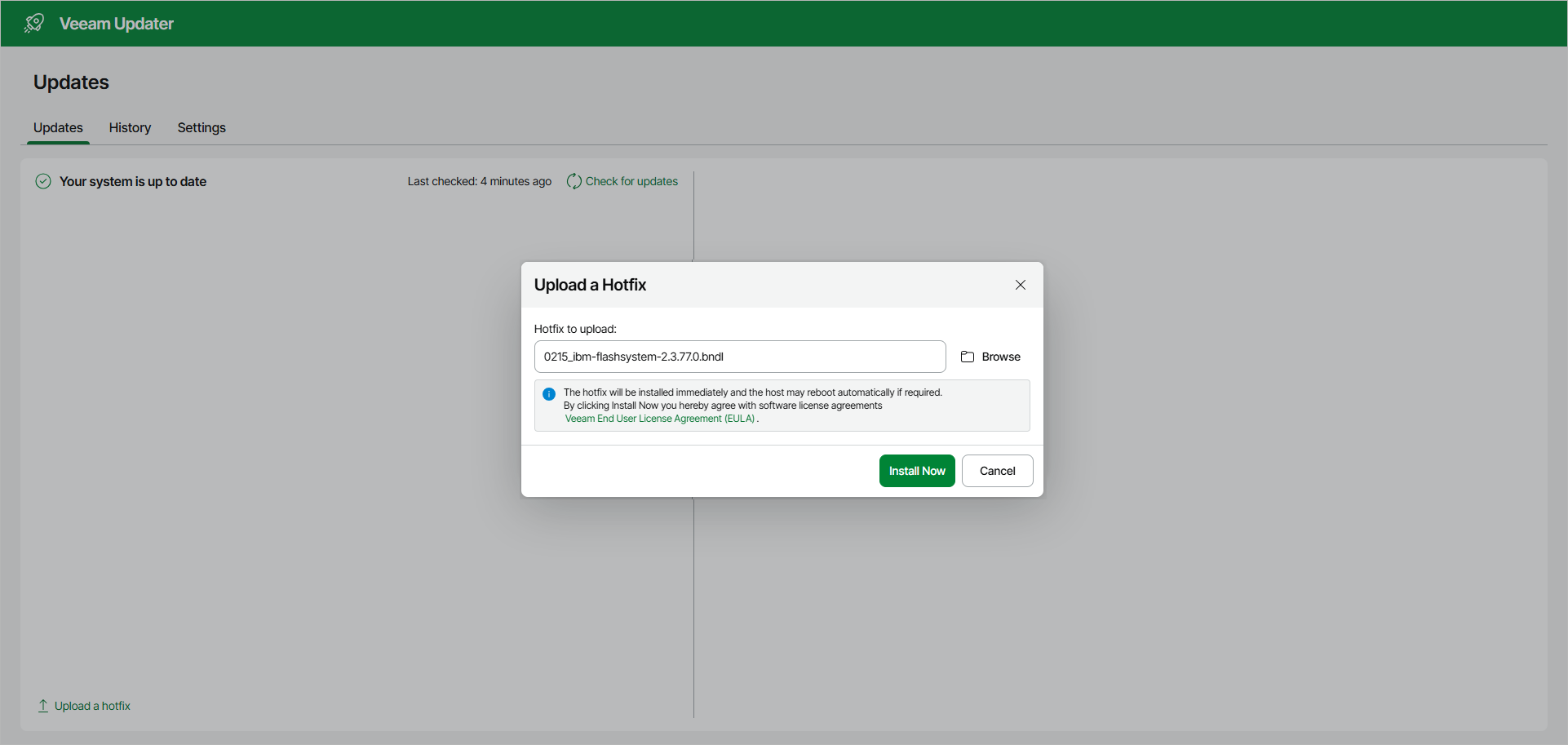
Task: Click the Last checked 4 minutes ago text
Action: (480, 181)
